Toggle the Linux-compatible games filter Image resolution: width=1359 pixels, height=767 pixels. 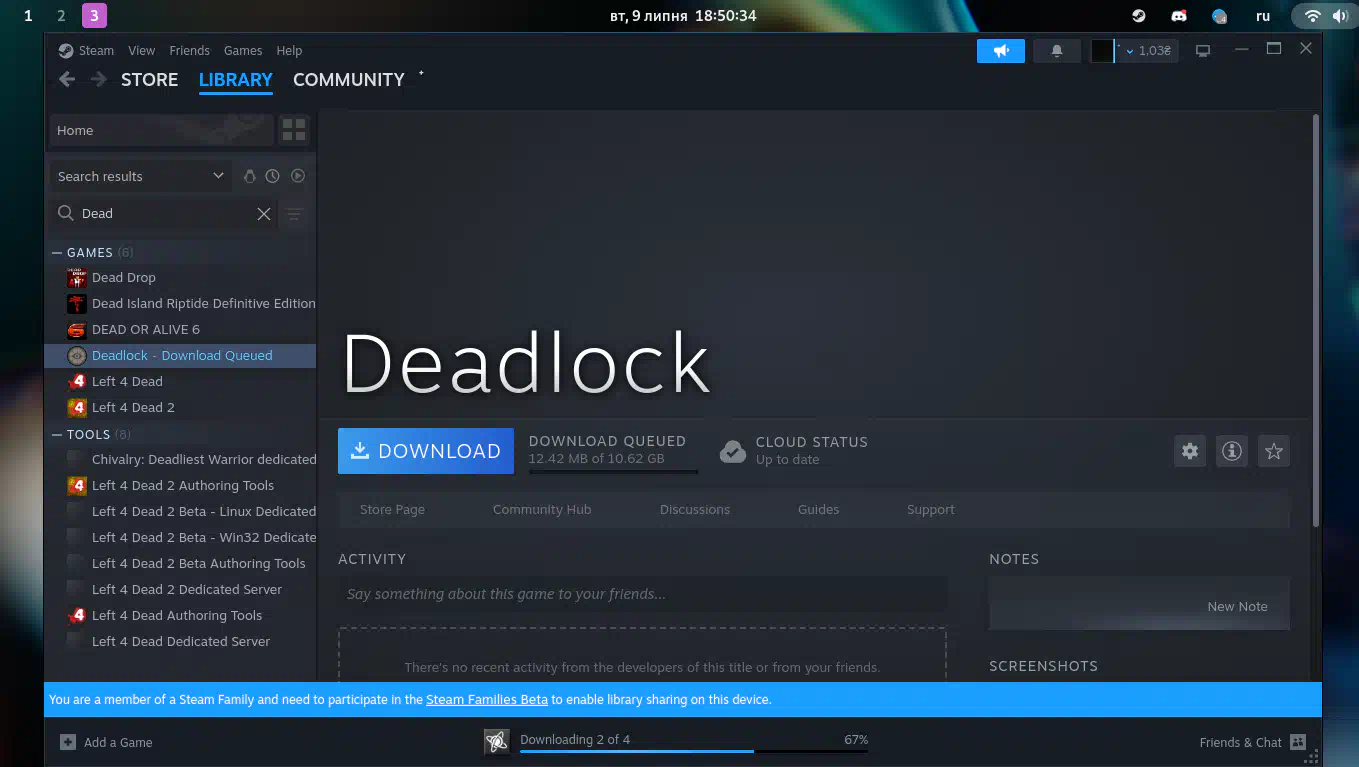[249, 176]
